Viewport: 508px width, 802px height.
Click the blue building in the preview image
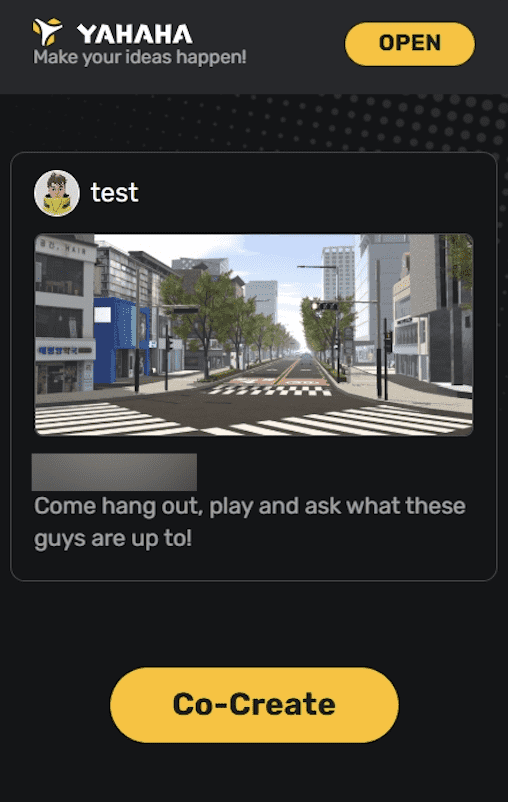(121, 340)
